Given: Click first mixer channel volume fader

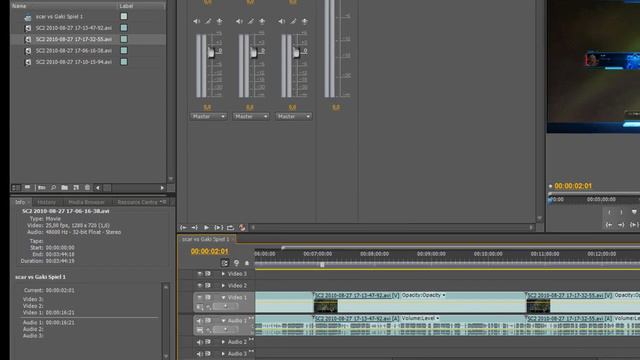Looking at the screenshot, I should click(211, 53).
